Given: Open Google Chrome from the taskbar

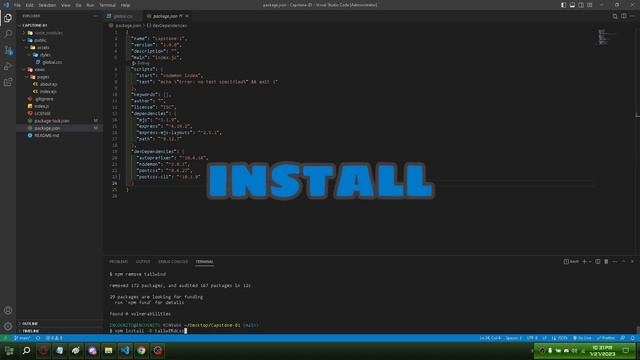Looking at the screenshot, I should coord(141,351).
